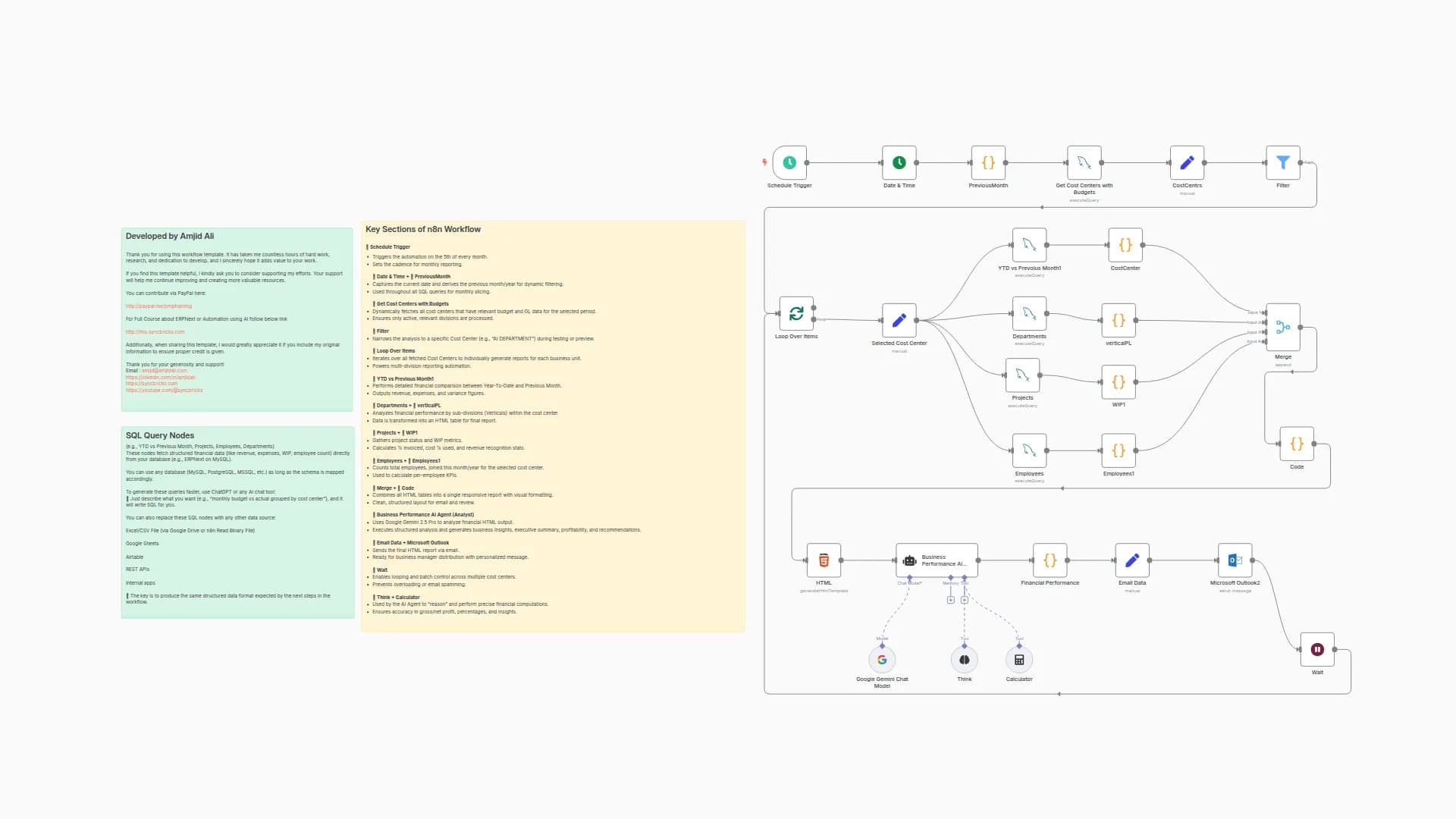The image size is (1456, 819).
Task: Select the 'SQL Query Nodes' sticky note heading
Action: [x=160, y=436]
